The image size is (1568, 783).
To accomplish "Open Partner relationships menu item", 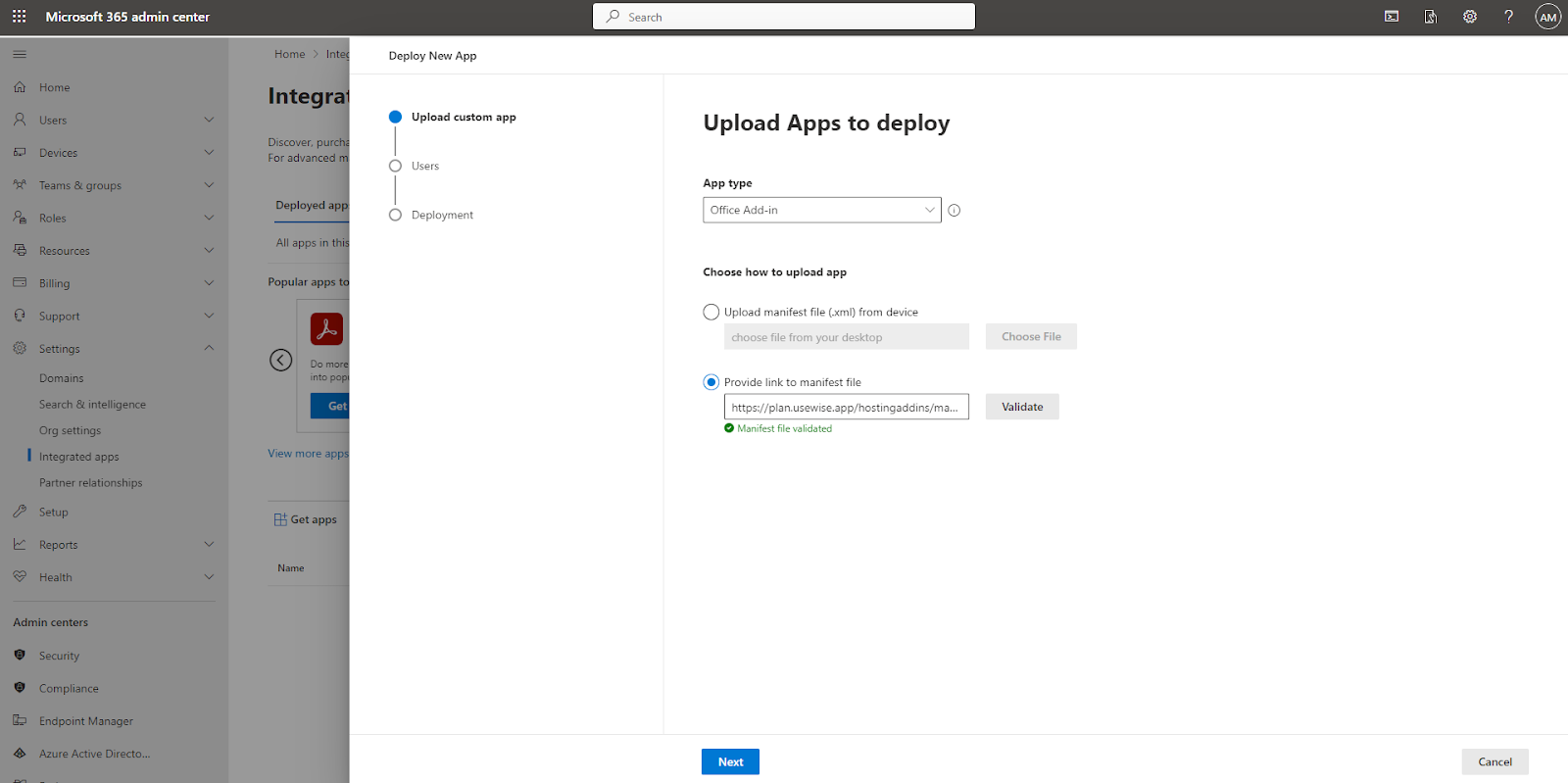I will click(90, 483).
